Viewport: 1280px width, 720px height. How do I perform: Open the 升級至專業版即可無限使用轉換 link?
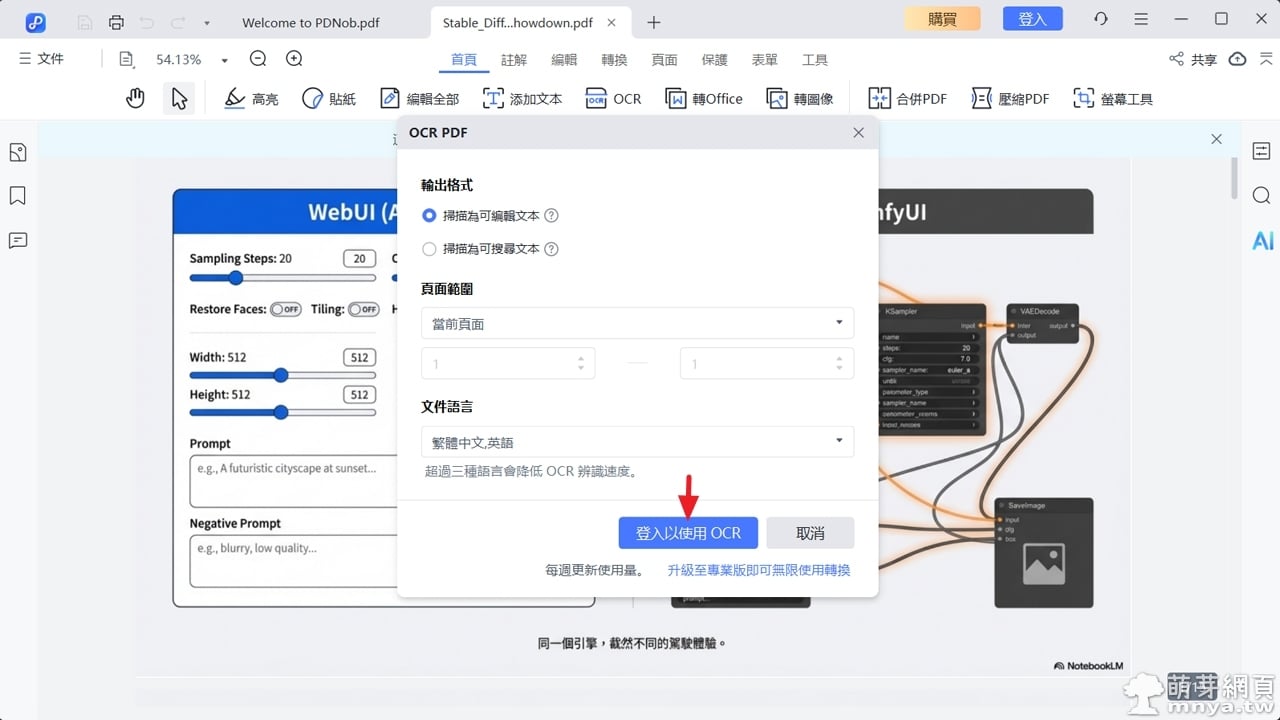(x=759, y=570)
